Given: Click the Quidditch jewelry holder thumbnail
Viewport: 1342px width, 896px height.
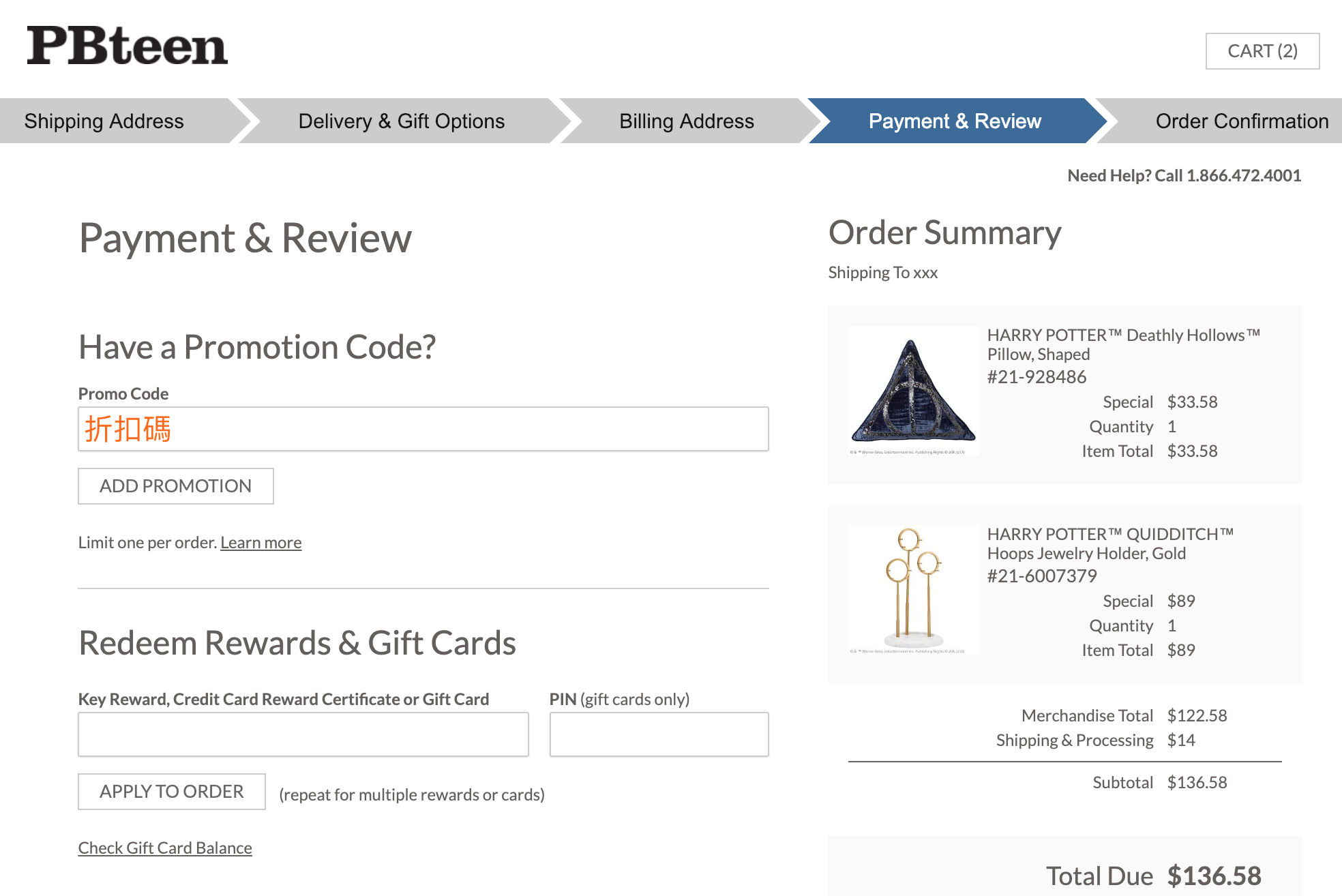Looking at the screenshot, I should pyautogui.click(x=913, y=590).
